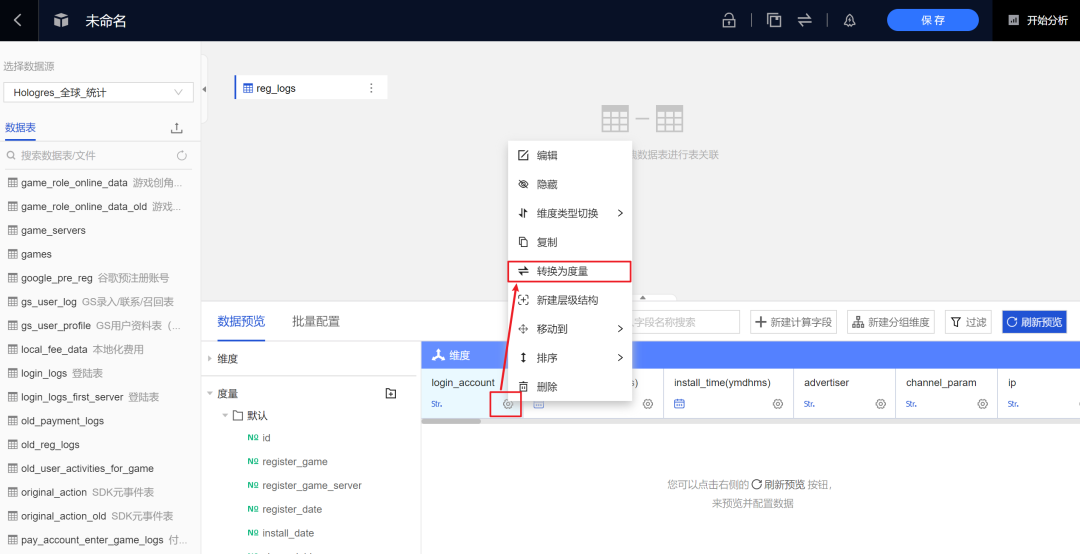The width and height of the screenshot is (1080, 554).
Task: Select measure field register_game_server
Action: coord(311,485)
